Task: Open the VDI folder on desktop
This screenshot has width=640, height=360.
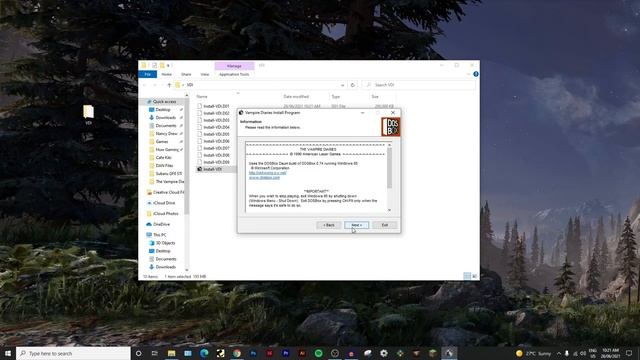Action: [x=88, y=115]
